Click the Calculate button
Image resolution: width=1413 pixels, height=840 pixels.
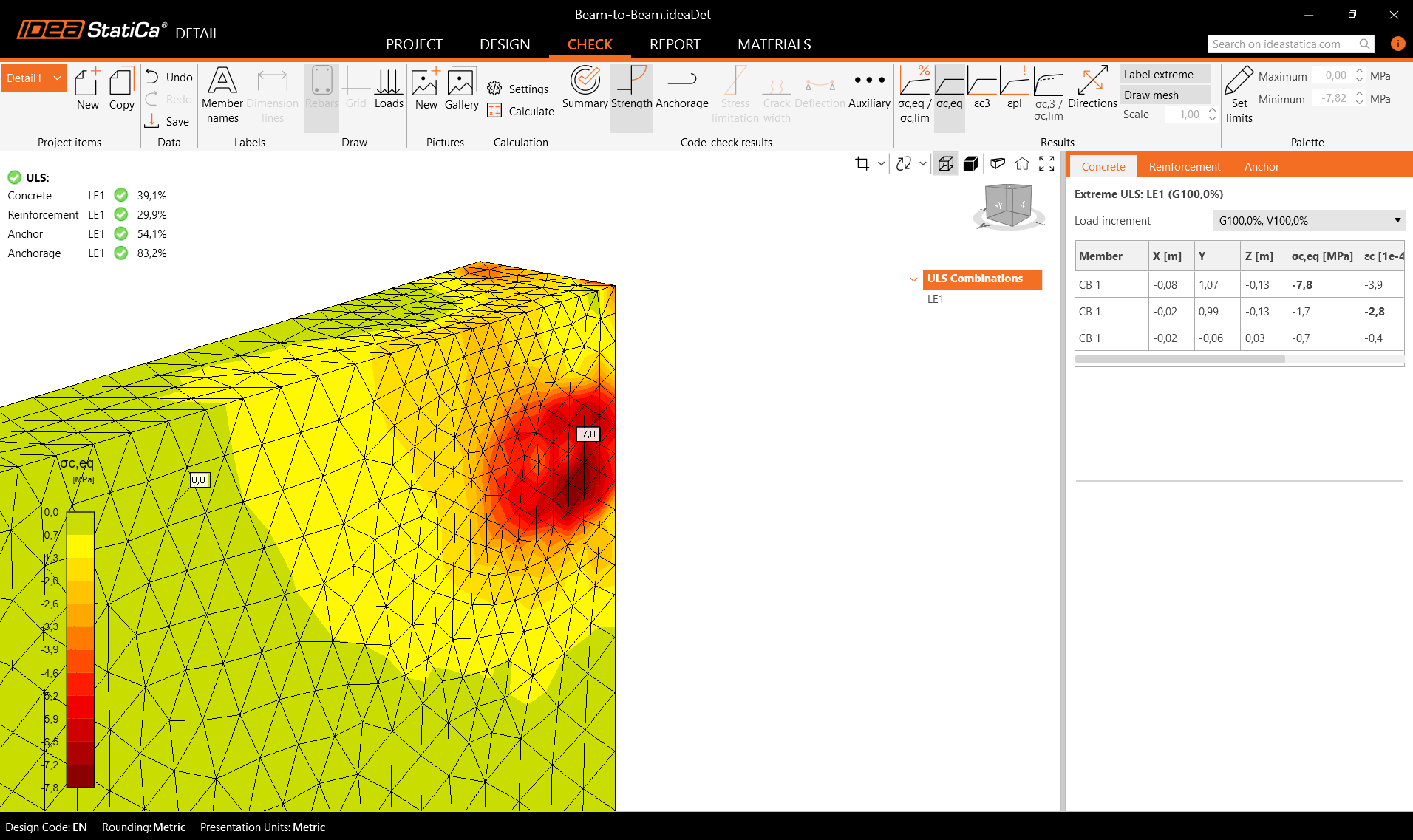521,111
